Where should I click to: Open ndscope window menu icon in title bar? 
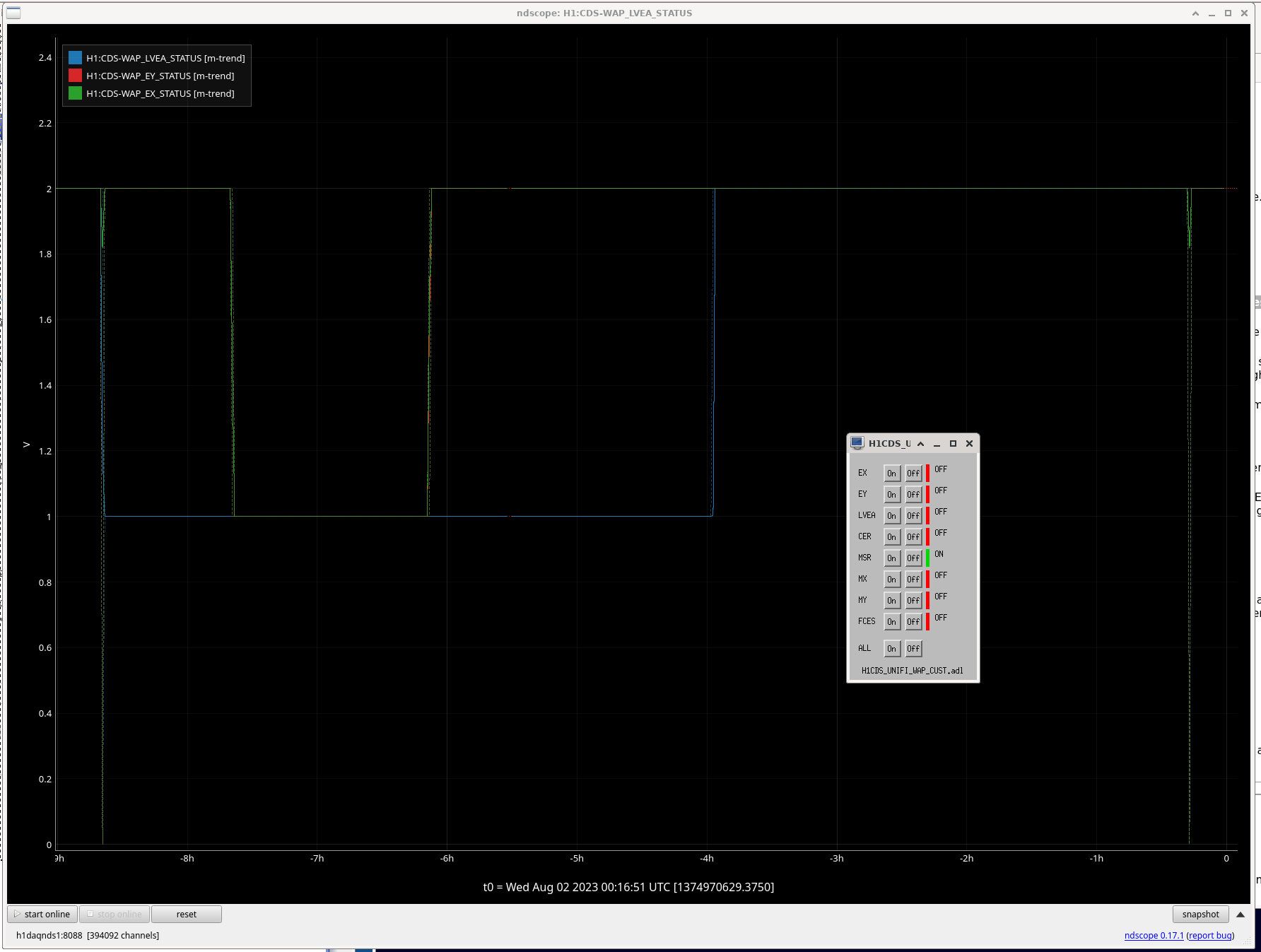click(x=13, y=13)
